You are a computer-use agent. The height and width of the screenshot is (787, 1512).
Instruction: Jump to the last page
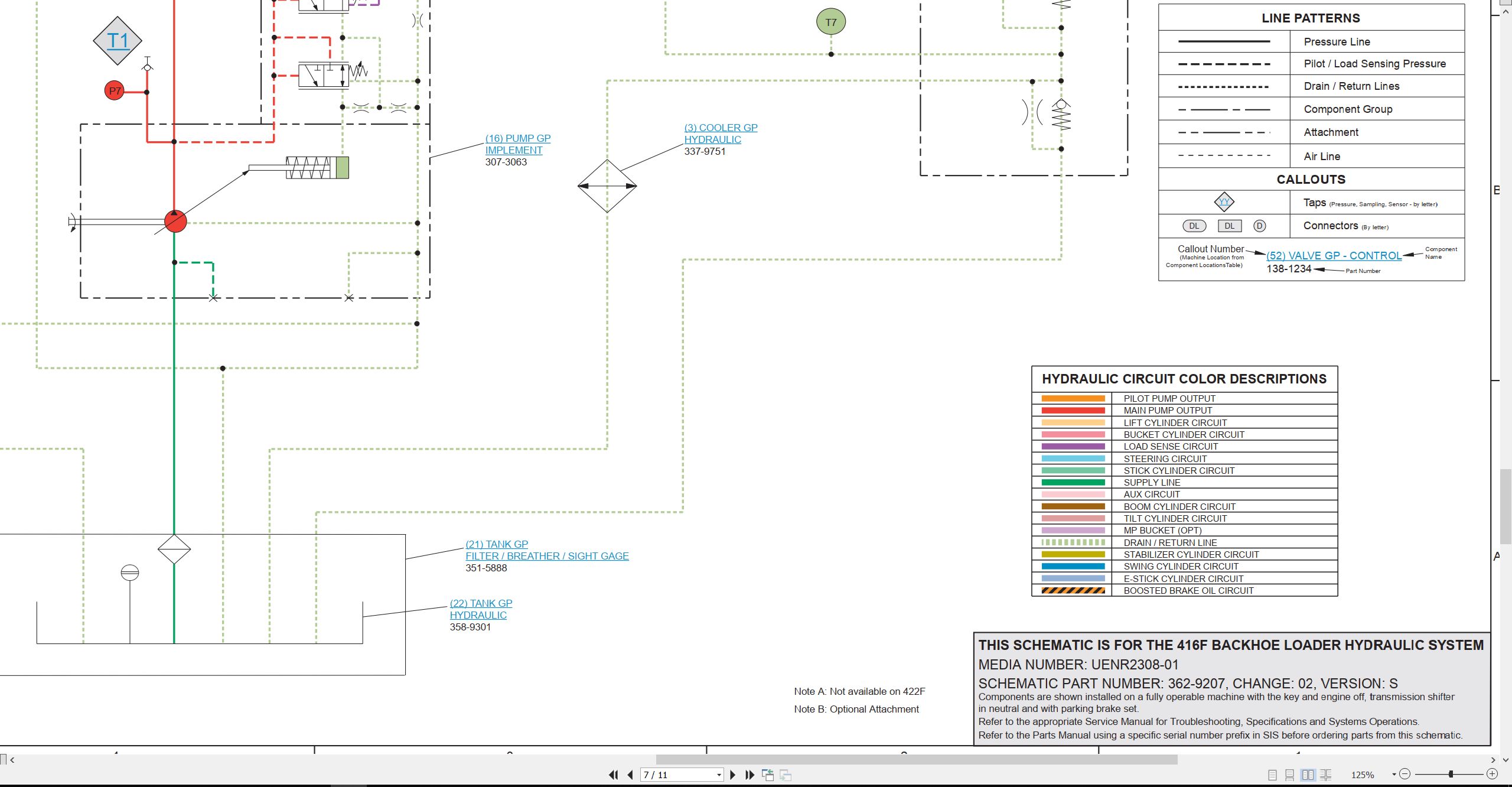tap(750, 775)
